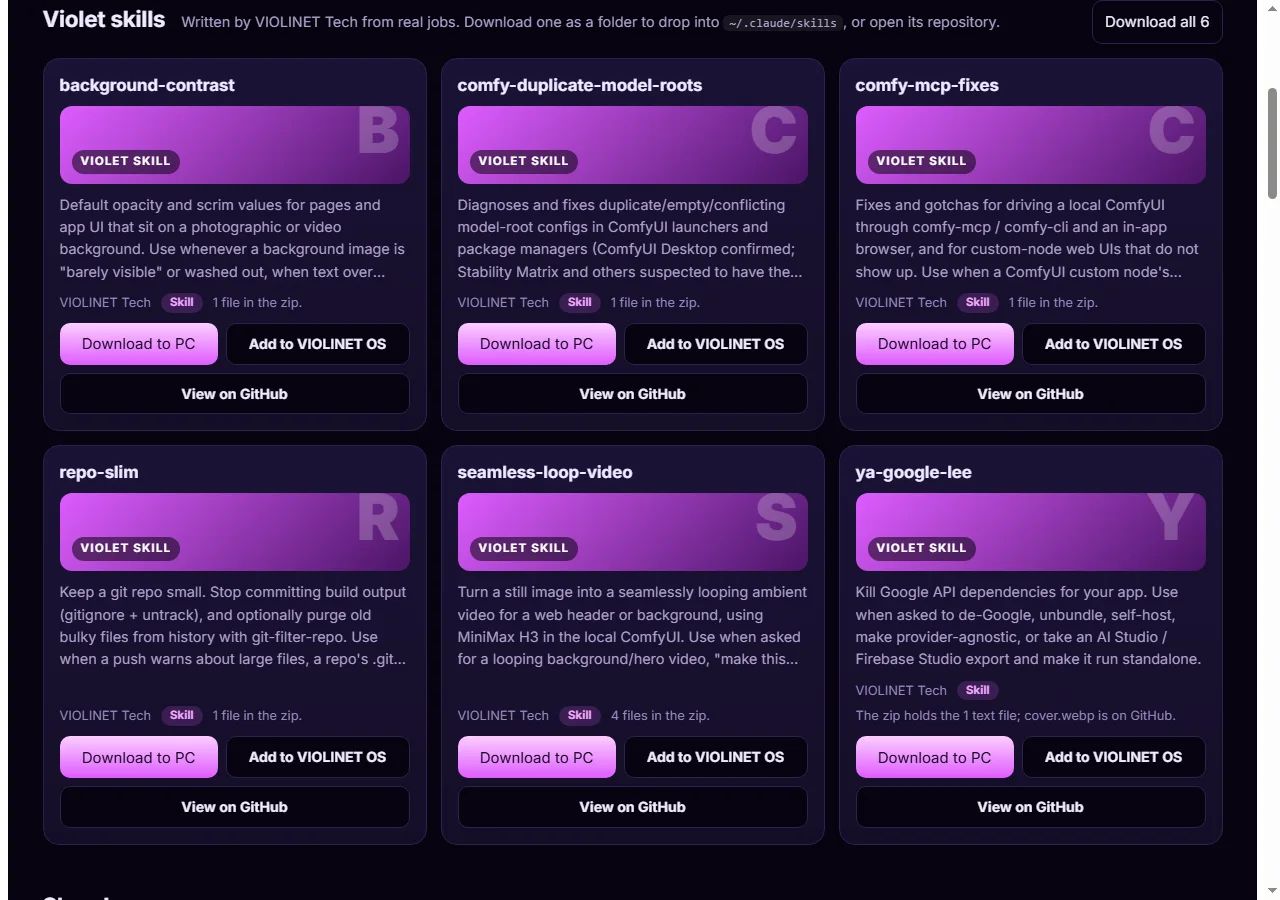Click VIOLET SKILL badge on comfy-mcp-fixes banner
1280x900 pixels.
(922, 161)
